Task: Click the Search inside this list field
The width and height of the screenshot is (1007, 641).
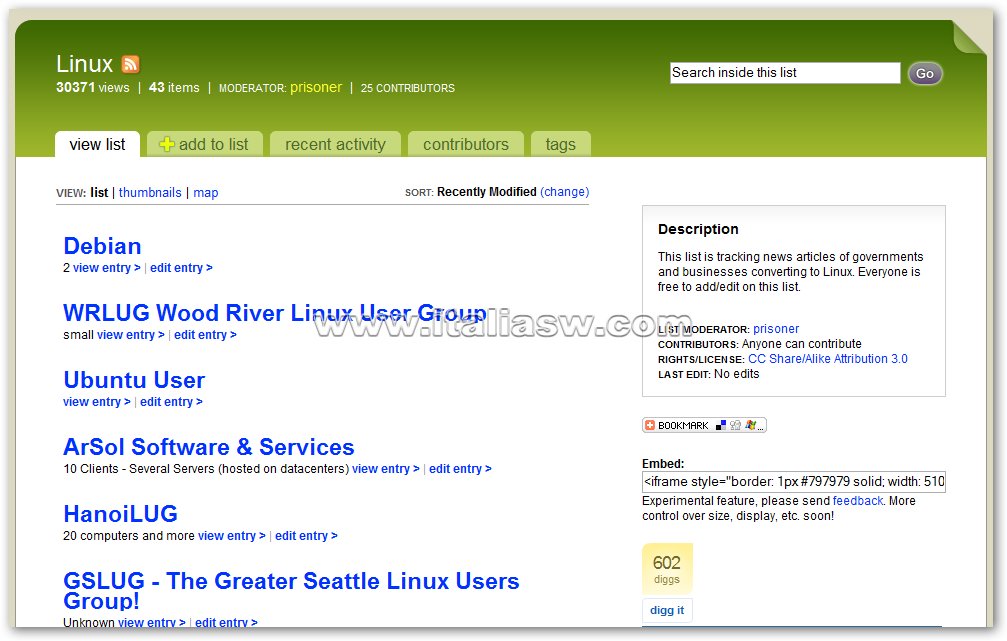Action: tap(785, 73)
